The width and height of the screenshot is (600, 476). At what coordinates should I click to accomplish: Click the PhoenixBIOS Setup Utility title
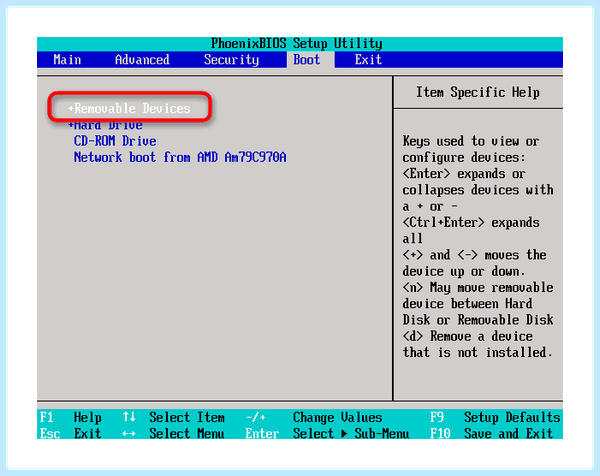coord(297,43)
